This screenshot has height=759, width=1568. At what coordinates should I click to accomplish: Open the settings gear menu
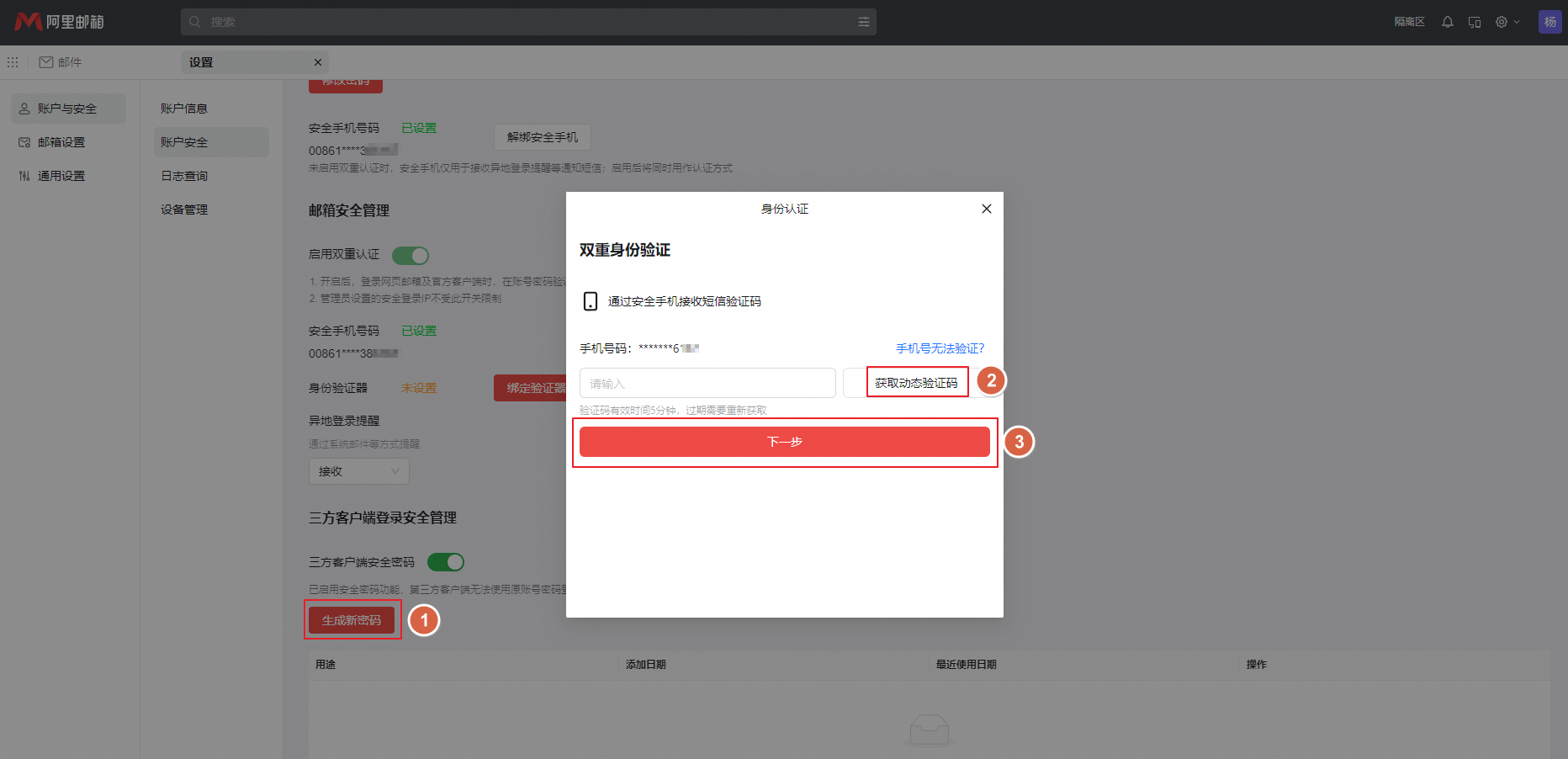point(1502,22)
